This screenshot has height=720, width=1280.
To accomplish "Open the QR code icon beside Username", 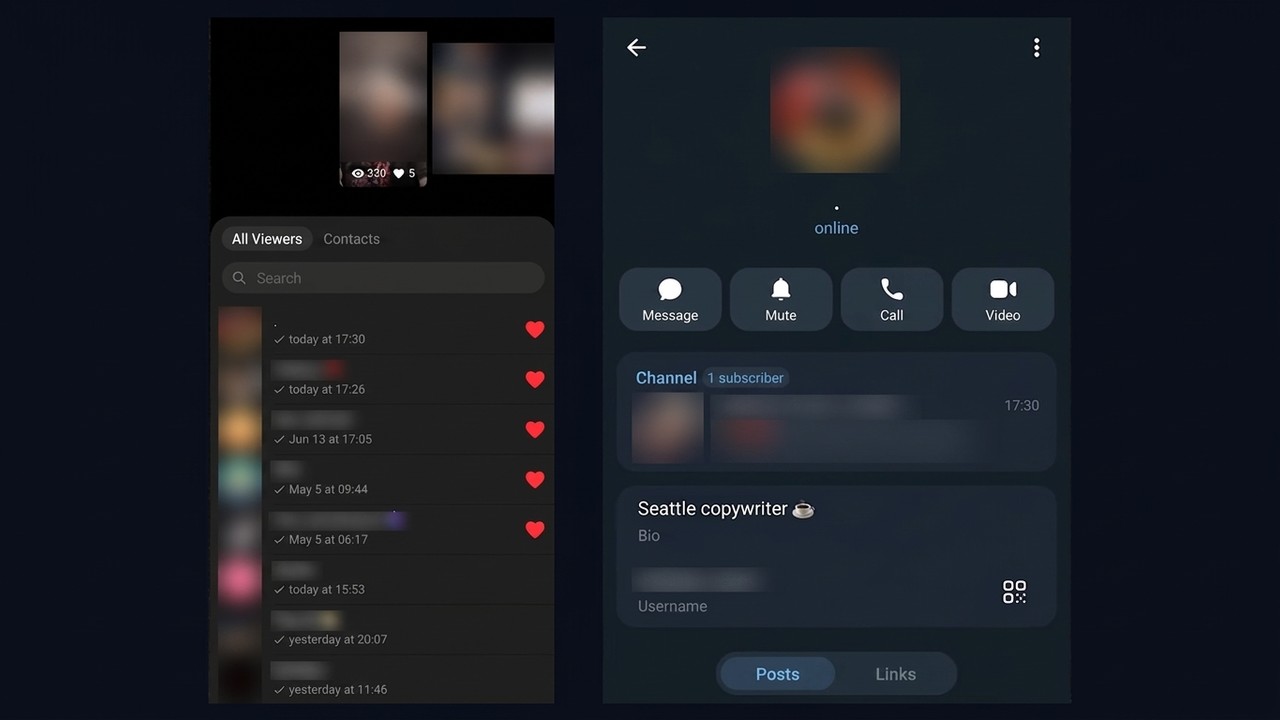I will tap(1014, 592).
